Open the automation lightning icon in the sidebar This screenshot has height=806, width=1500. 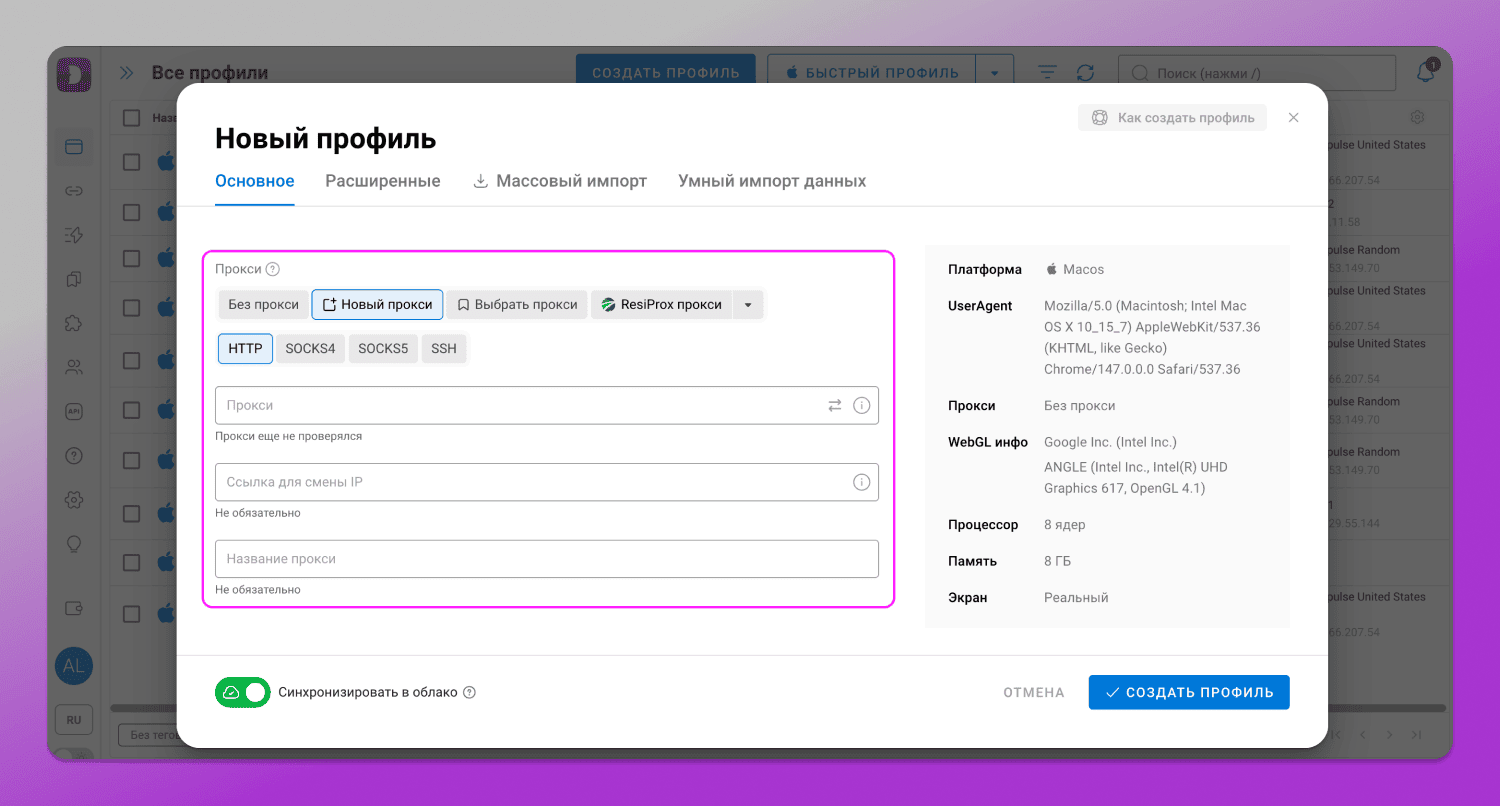(74, 235)
